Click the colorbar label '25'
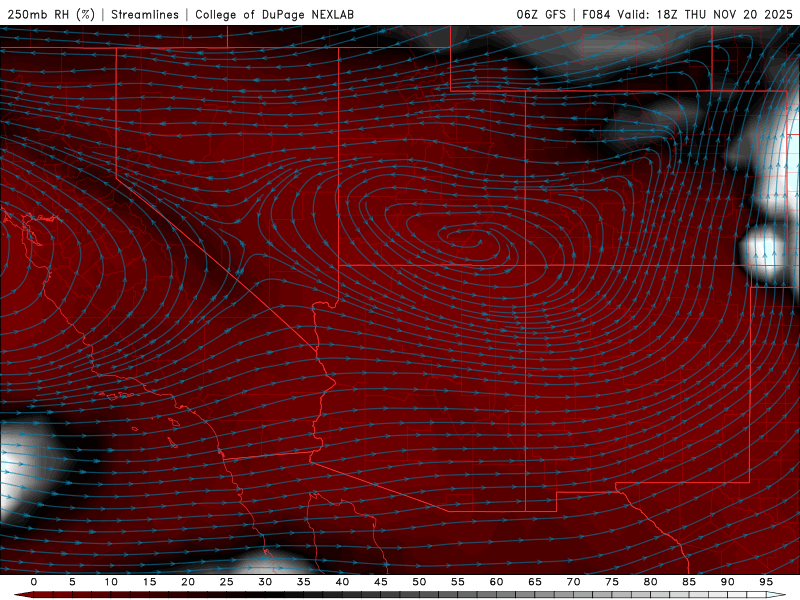The width and height of the screenshot is (800, 600). (x=227, y=582)
